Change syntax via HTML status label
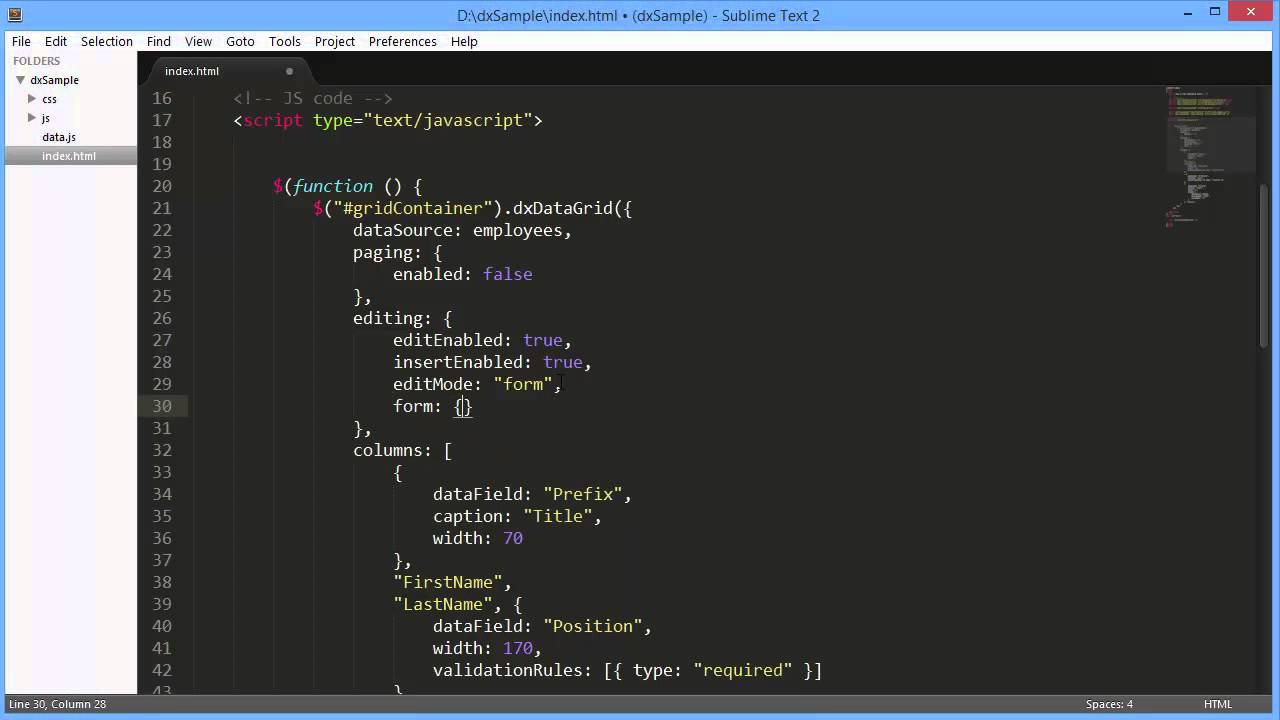1280x720 pixels. (x=1218, y=704)
